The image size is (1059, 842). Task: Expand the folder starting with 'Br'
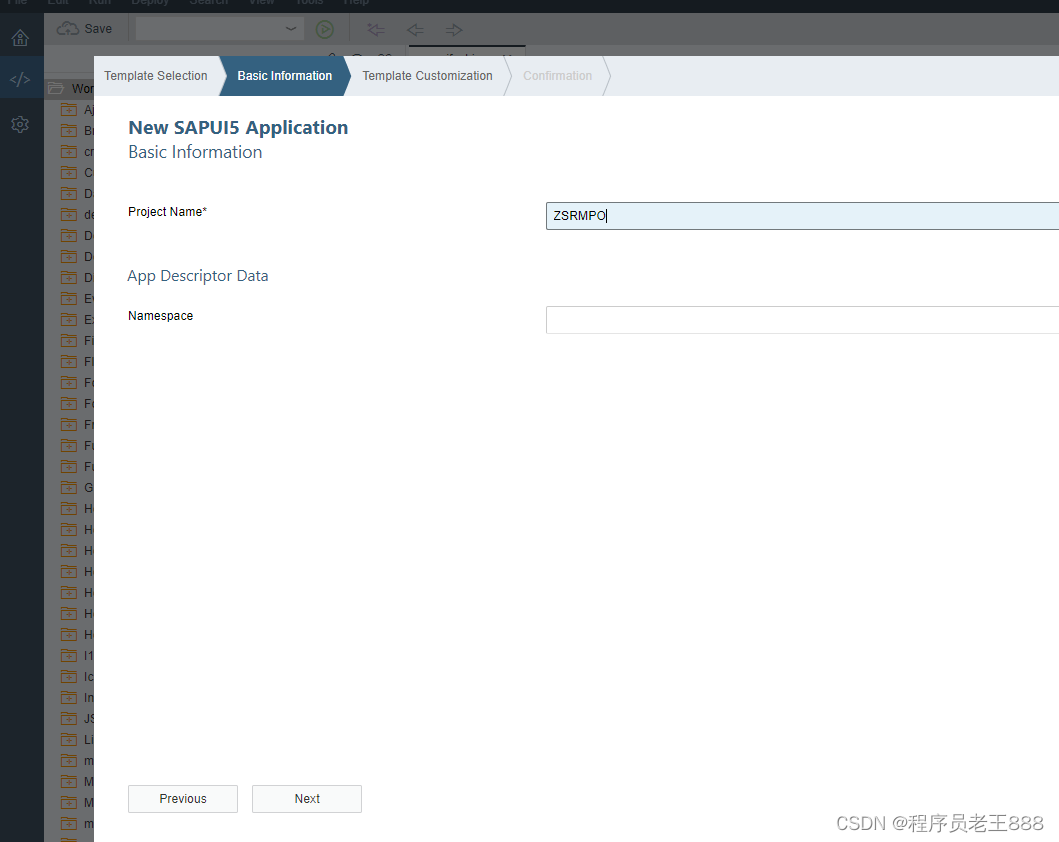point(69,130)
